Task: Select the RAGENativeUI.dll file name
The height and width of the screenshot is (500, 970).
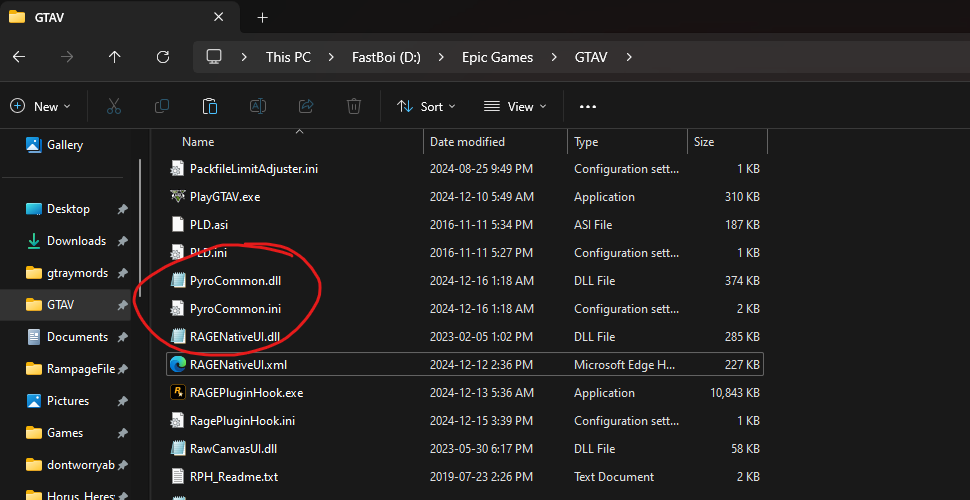Action: click(x=235, y=337)
